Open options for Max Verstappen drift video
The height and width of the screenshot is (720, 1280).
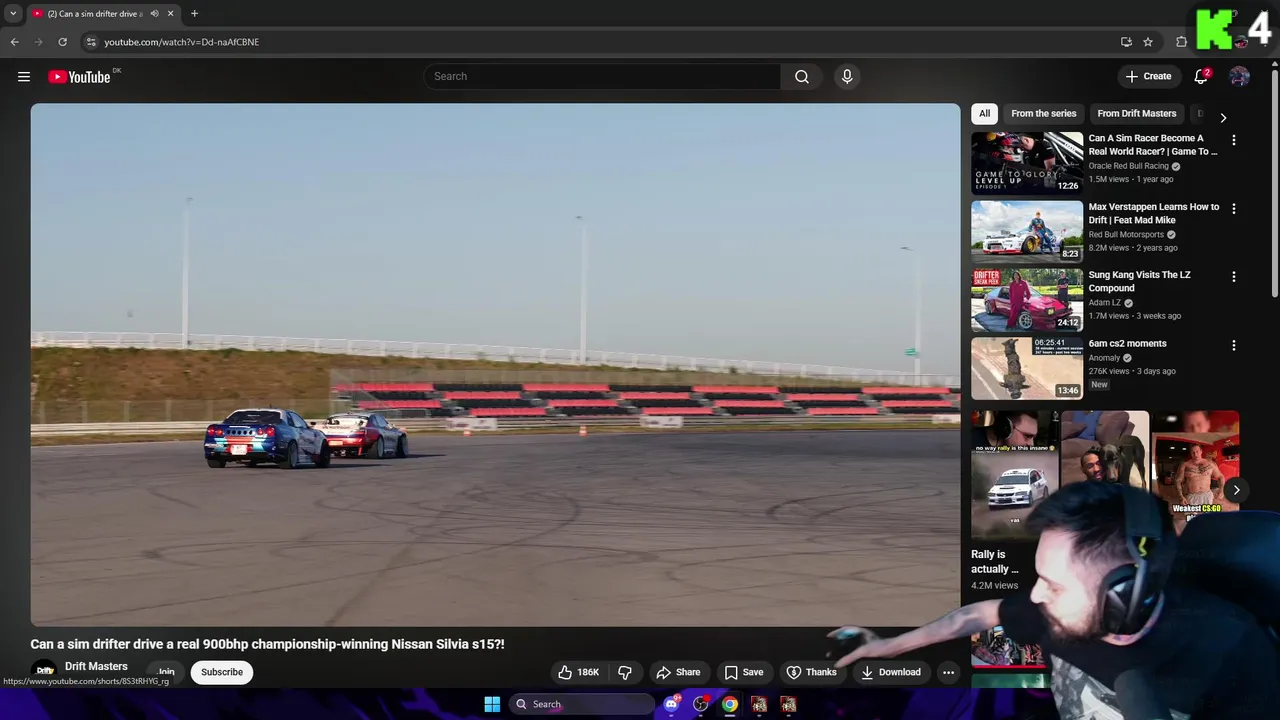point(1233,209)
